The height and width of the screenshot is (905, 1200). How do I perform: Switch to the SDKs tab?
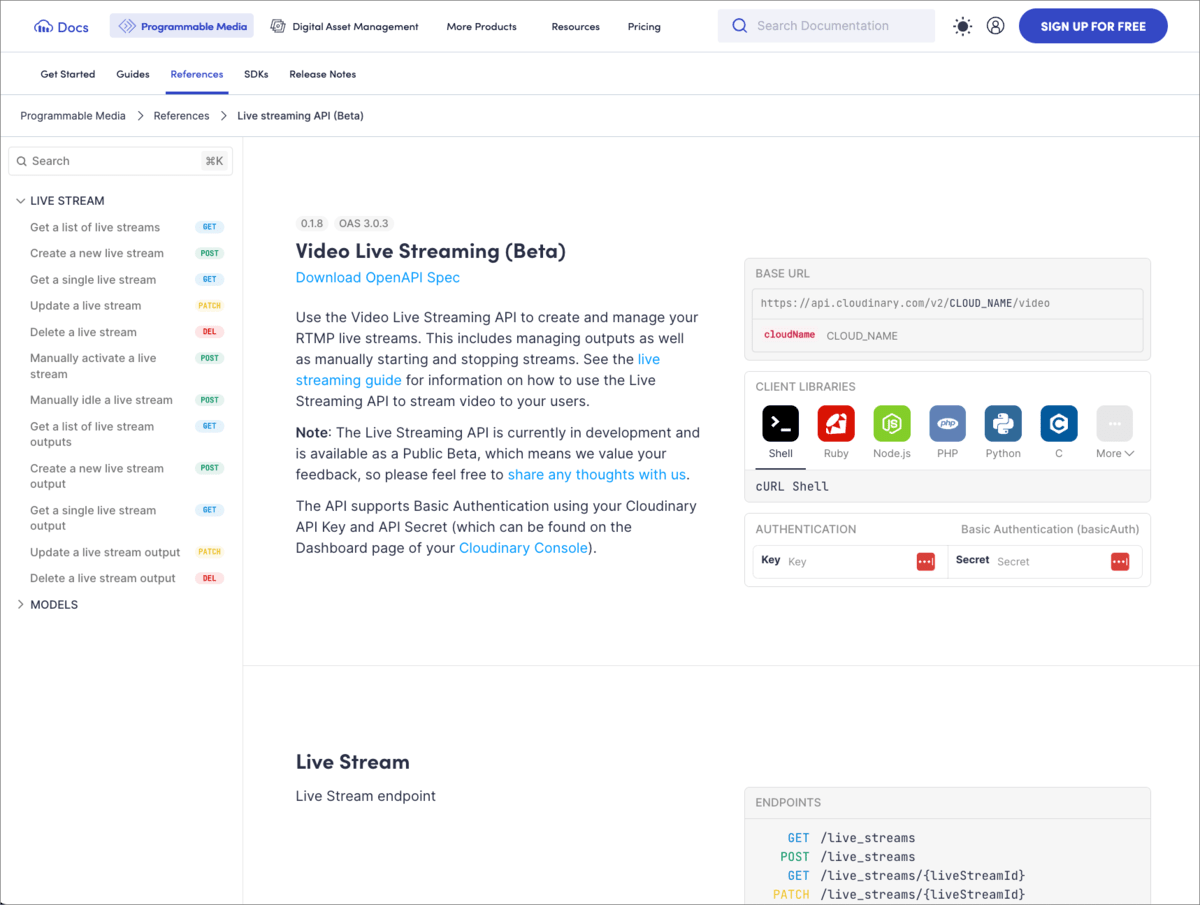256,74
